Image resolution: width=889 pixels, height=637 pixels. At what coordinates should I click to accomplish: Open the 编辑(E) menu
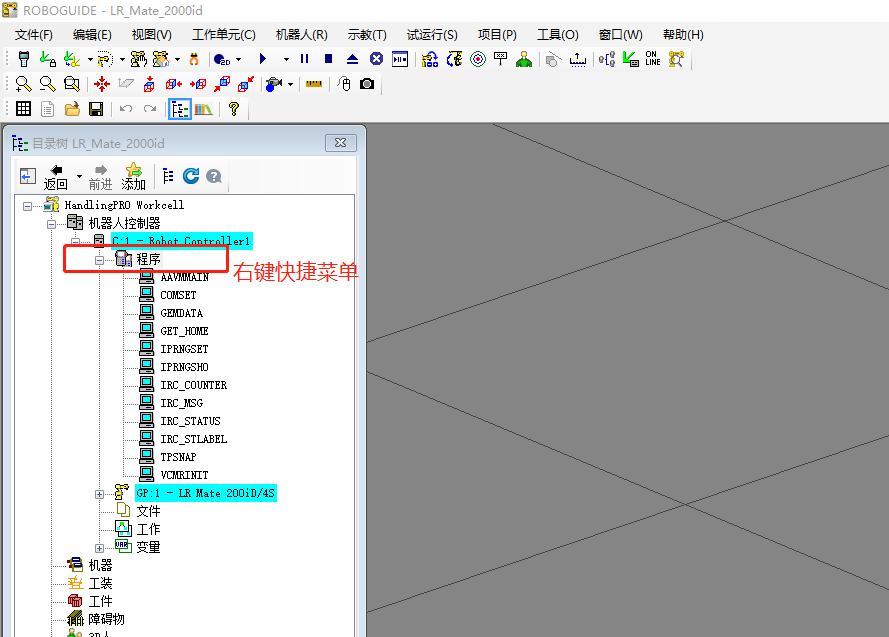pyautogui.click(x=92, y=35)
